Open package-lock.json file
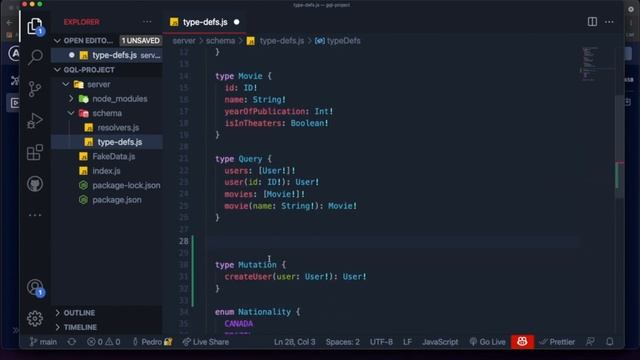The height and width of the screenshot is (360, 640). click(107, 185)
